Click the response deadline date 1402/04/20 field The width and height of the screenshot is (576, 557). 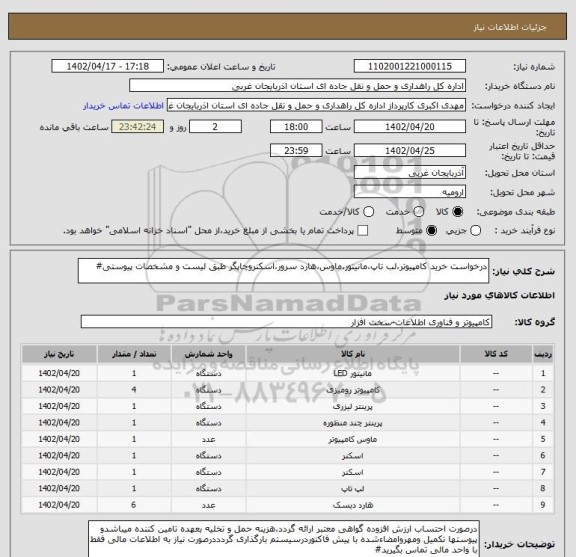pos(410,127)
